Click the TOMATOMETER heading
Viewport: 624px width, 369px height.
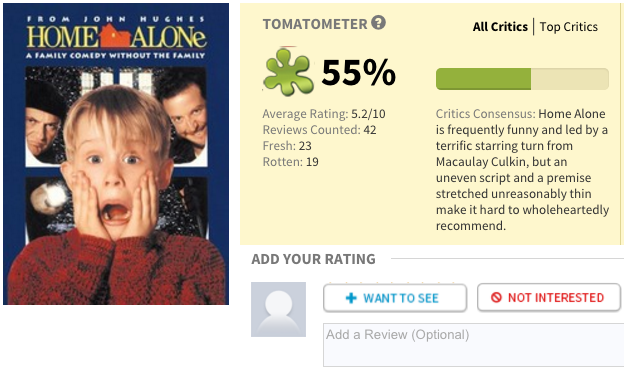315,24
